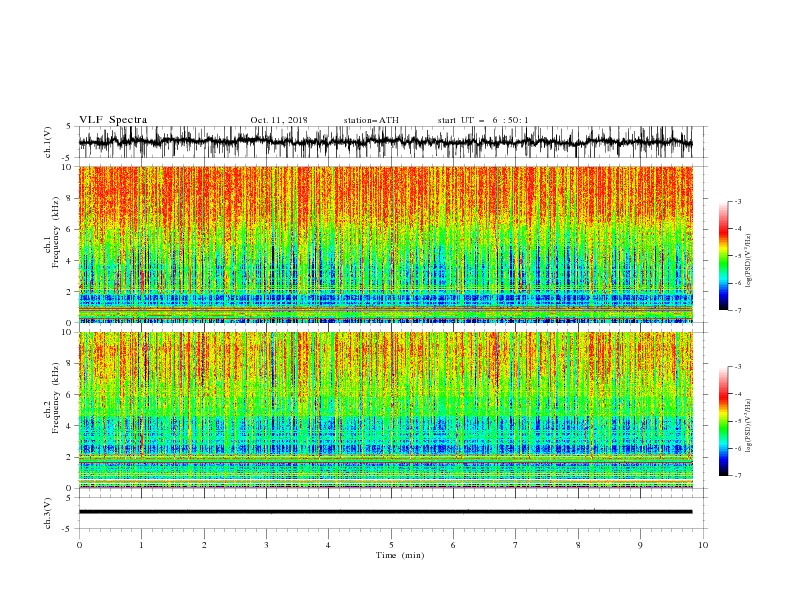Click the ch.2 'log(PSD)(V²/Hz)' color bar label
Viewport: 792px width, 612px height.
[748, 425]
